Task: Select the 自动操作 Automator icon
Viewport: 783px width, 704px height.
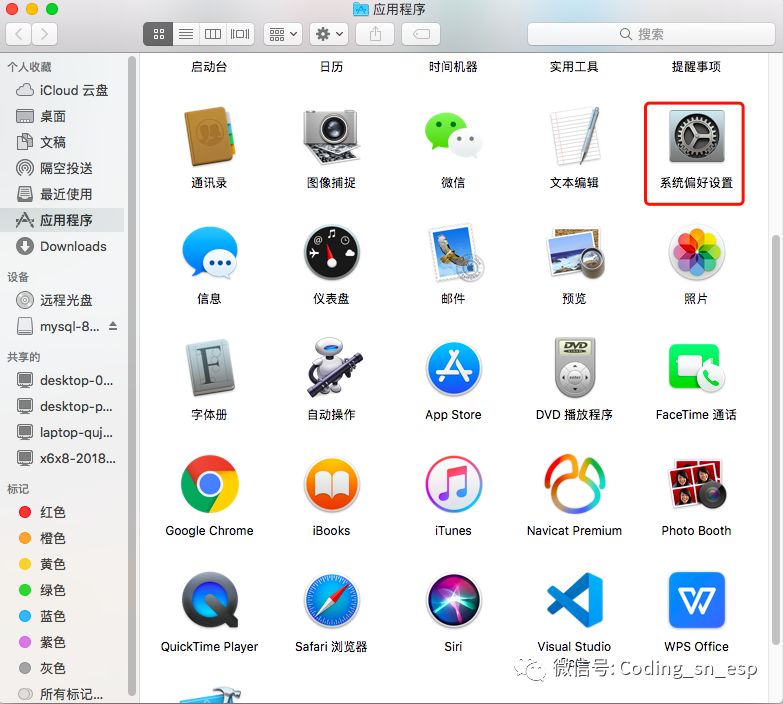Action: coord(334,367)
